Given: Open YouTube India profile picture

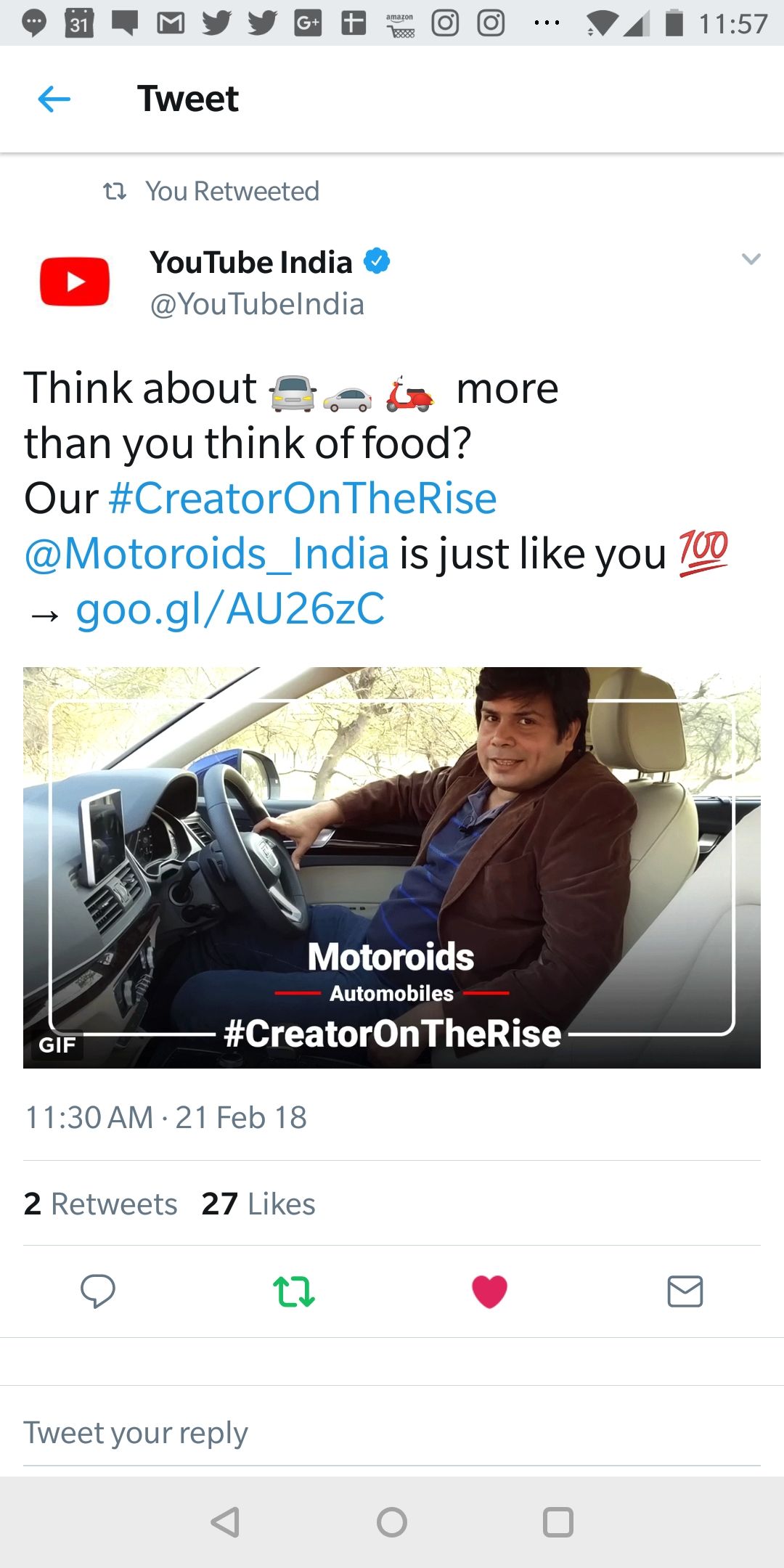Looking at the screenshot, I should pos(75,282).
